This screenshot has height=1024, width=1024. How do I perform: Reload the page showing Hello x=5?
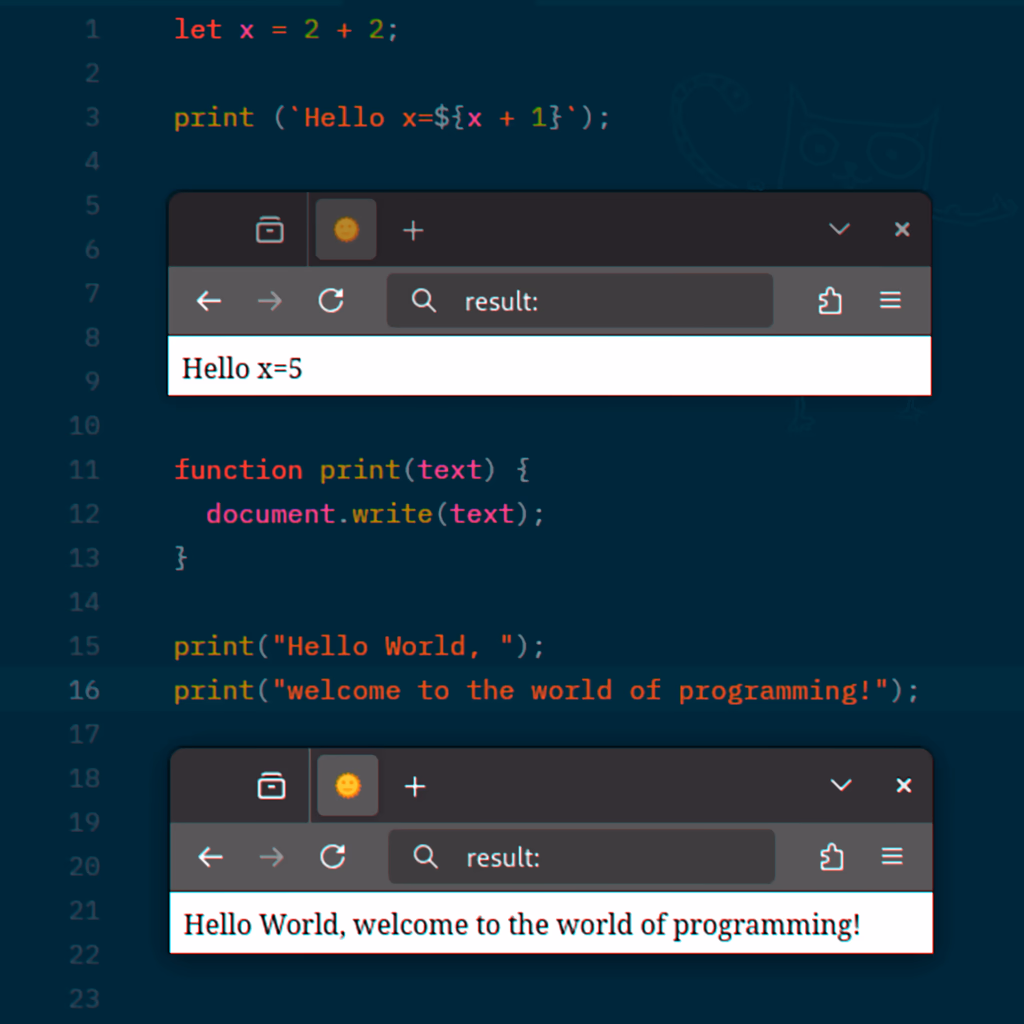331,301
